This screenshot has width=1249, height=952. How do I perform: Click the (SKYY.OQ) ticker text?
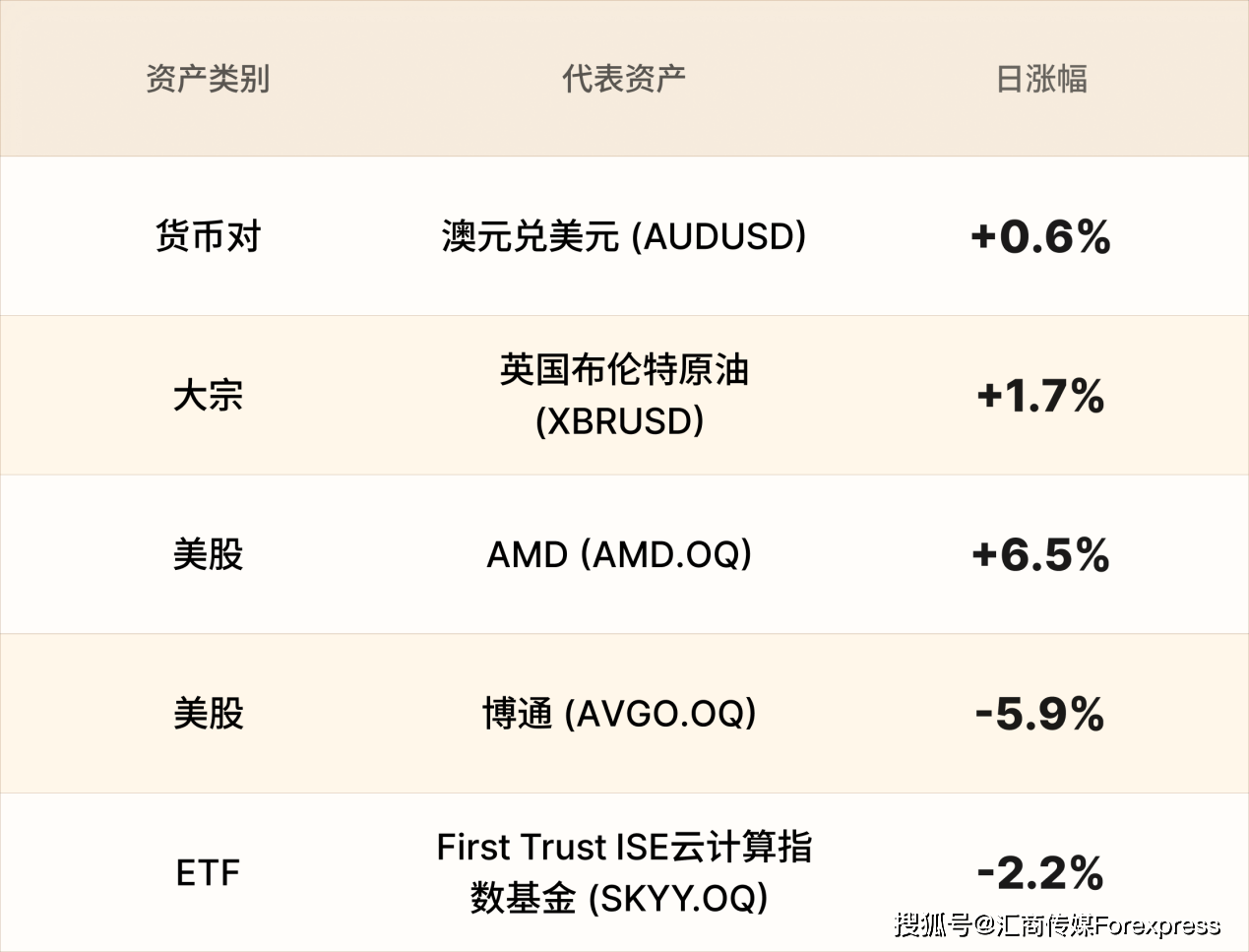click(678, 898)
